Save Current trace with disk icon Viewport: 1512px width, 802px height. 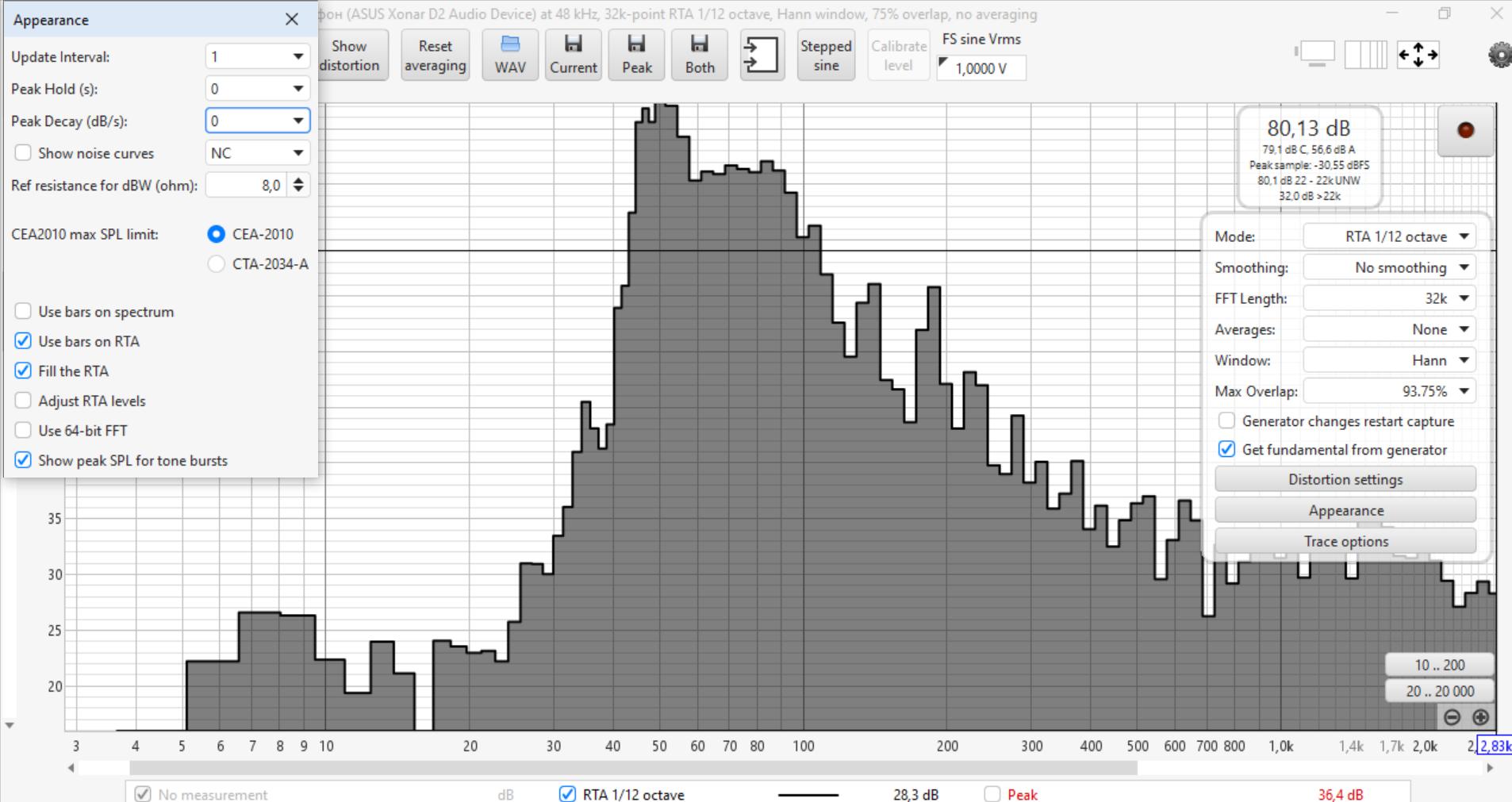click(x=573, y=55)
